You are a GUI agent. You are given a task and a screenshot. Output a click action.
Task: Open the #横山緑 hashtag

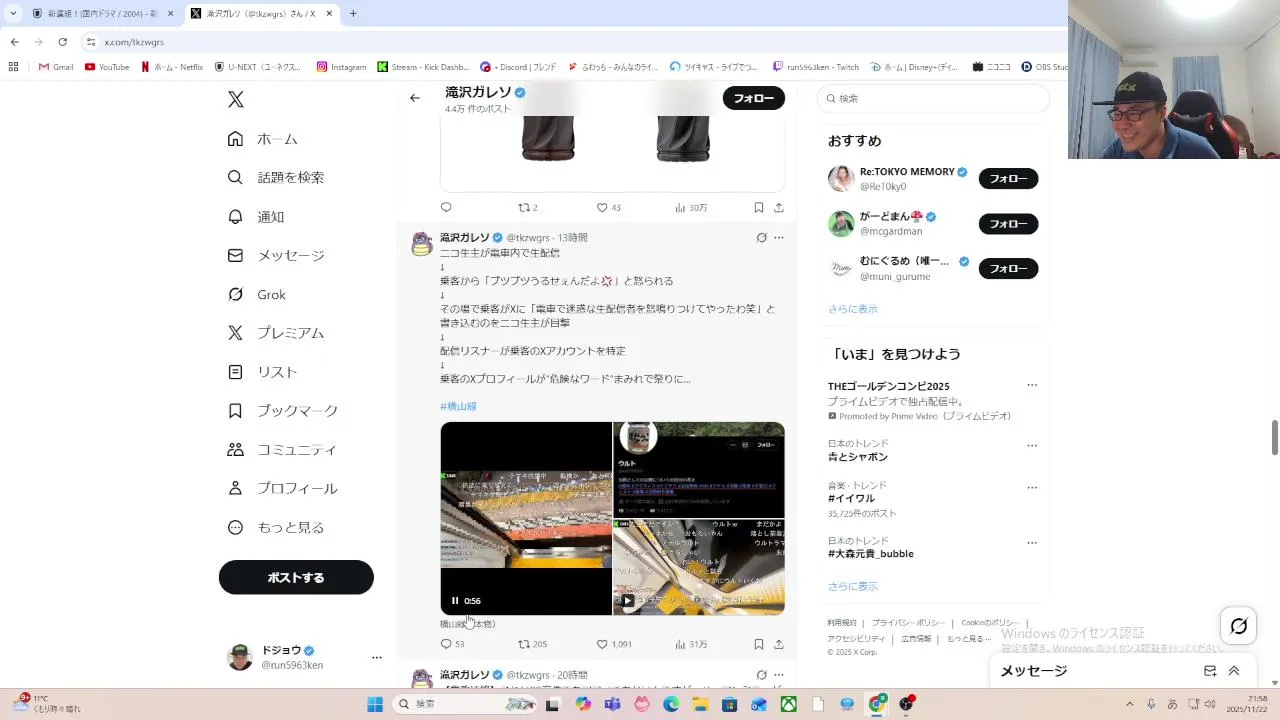(458, 406)
